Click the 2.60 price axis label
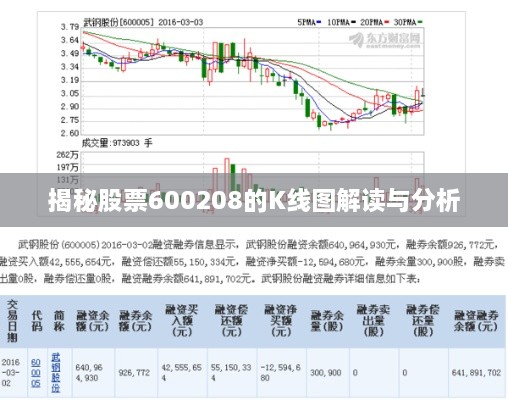508x400 pixels. click(x=70, y=133)
